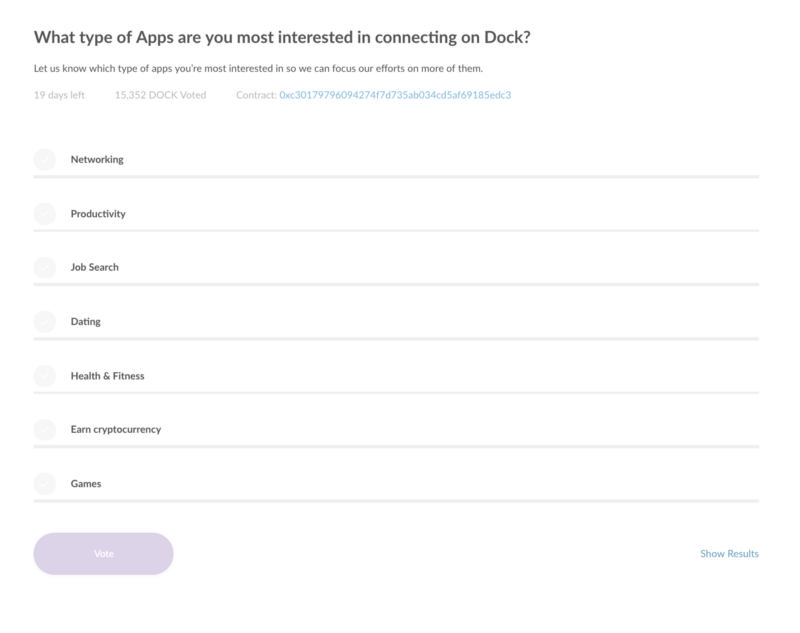Click the checkmark circle beside Games
Screen dimensions: 800x633
[44, 484]
